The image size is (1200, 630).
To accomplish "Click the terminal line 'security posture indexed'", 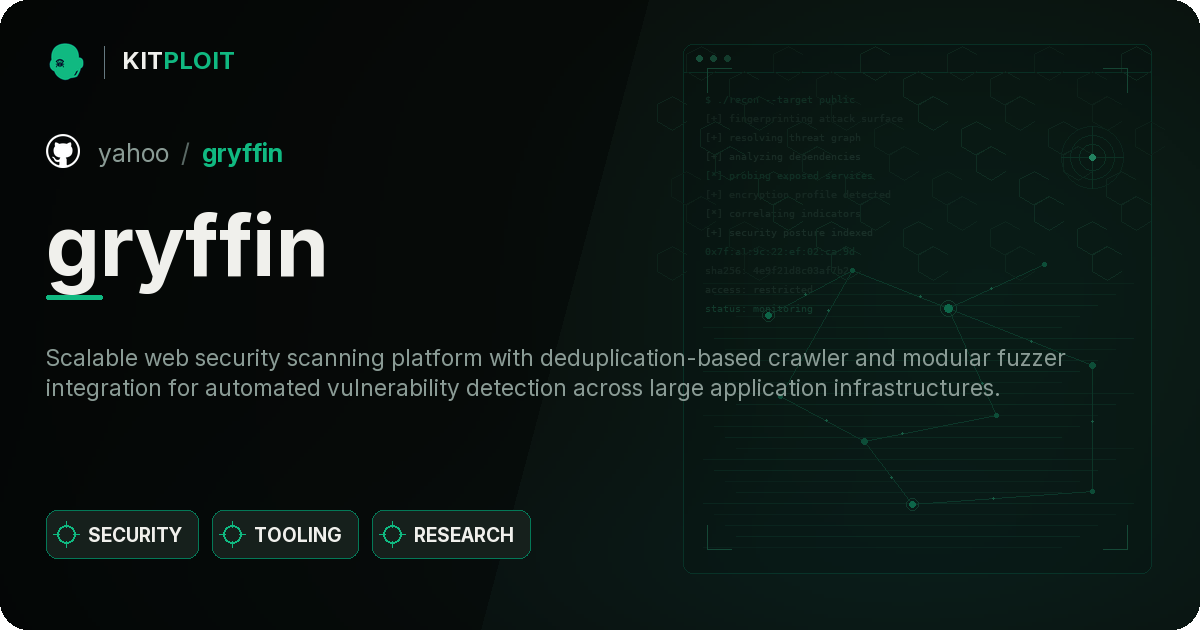I will pyautogui.click(x=788, y=233).
